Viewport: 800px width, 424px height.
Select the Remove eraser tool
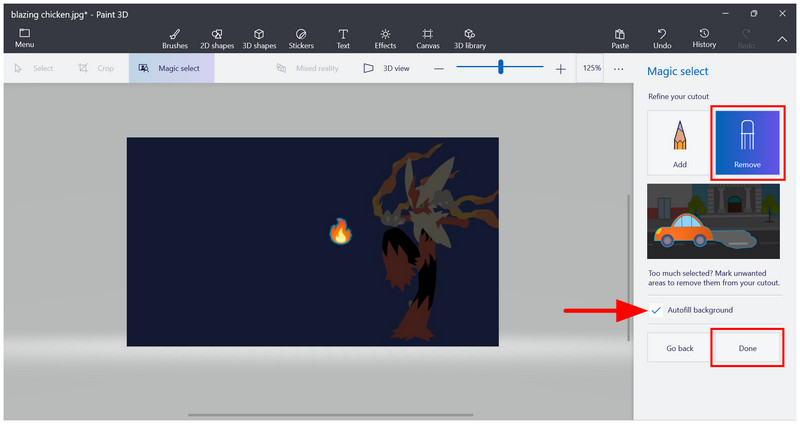(x=747, y=143)
